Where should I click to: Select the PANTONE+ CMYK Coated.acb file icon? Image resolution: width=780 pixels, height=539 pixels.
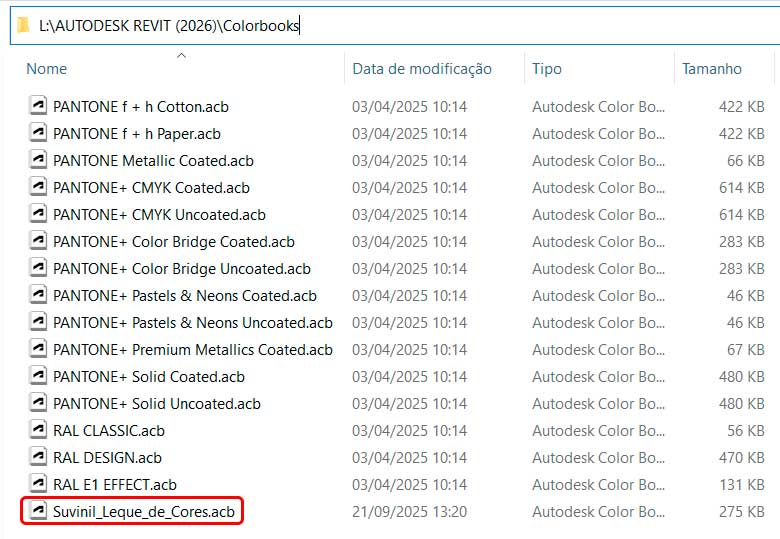tap(38, 187)
